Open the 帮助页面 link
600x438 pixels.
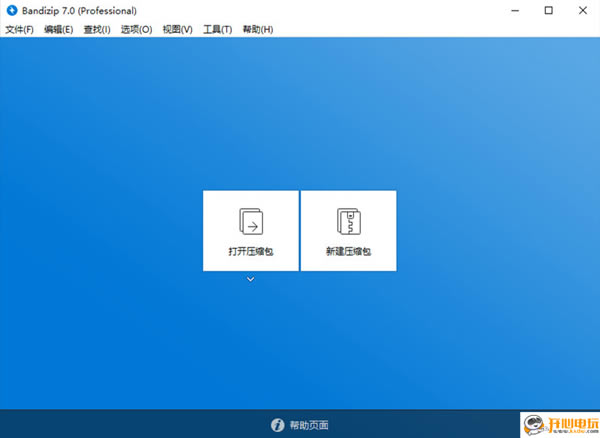[309, 425]
